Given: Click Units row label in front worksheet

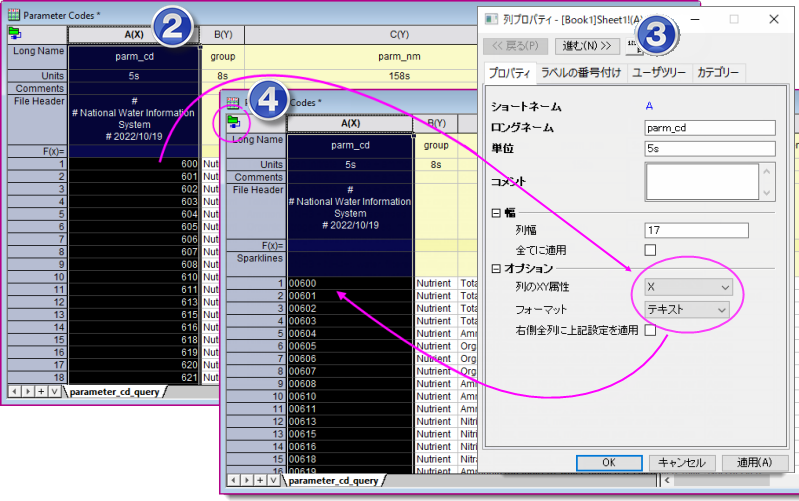Looking at the screenshot, I should coord(256,165).
